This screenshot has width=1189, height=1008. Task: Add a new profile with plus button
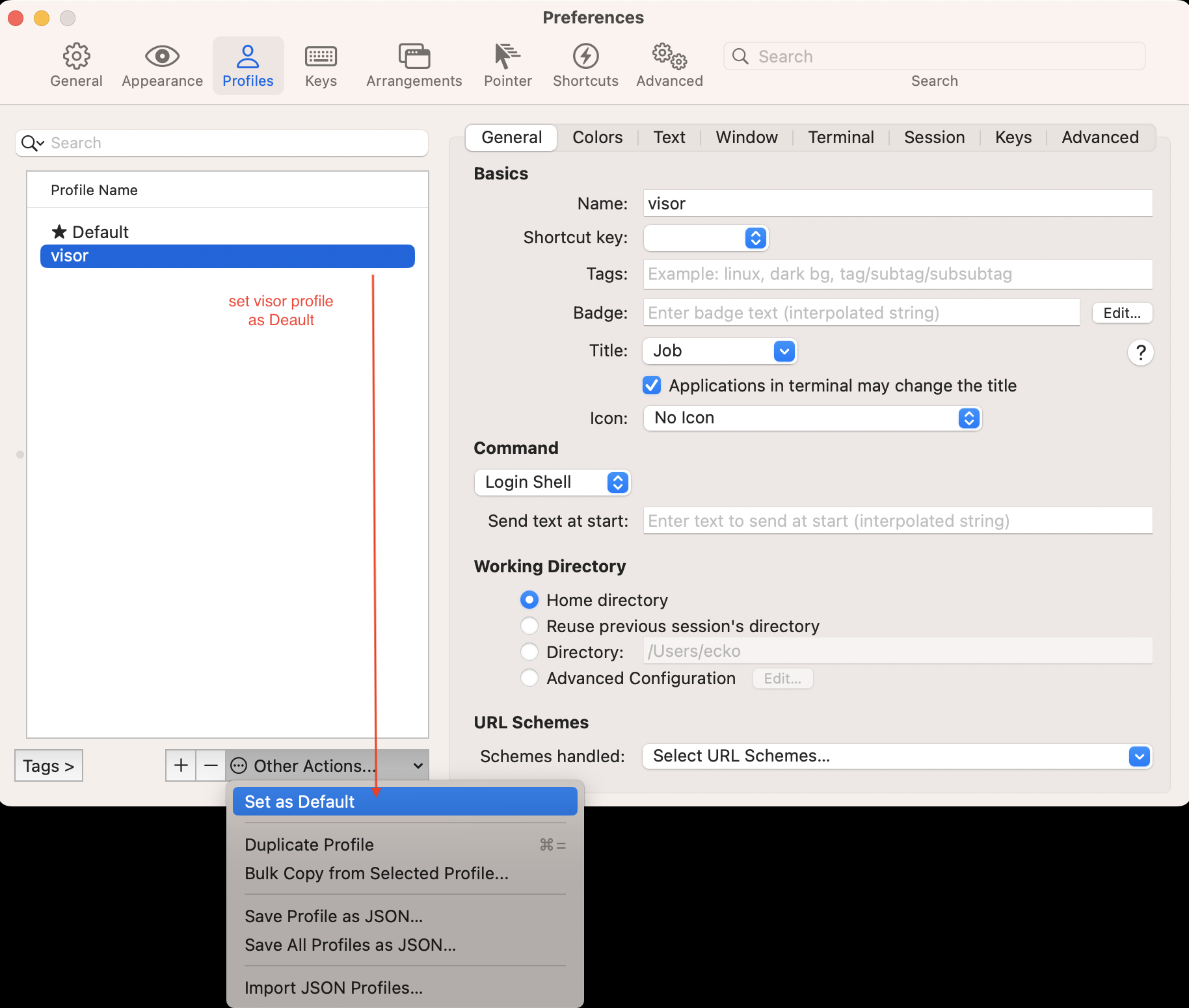pos(181,765)
